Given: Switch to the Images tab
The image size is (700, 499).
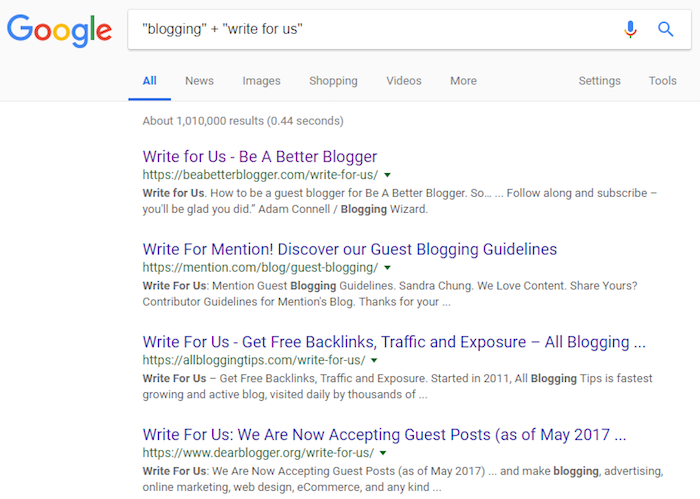Looking at the screenshot, I should pyautogui.click(x=261, y=81).
